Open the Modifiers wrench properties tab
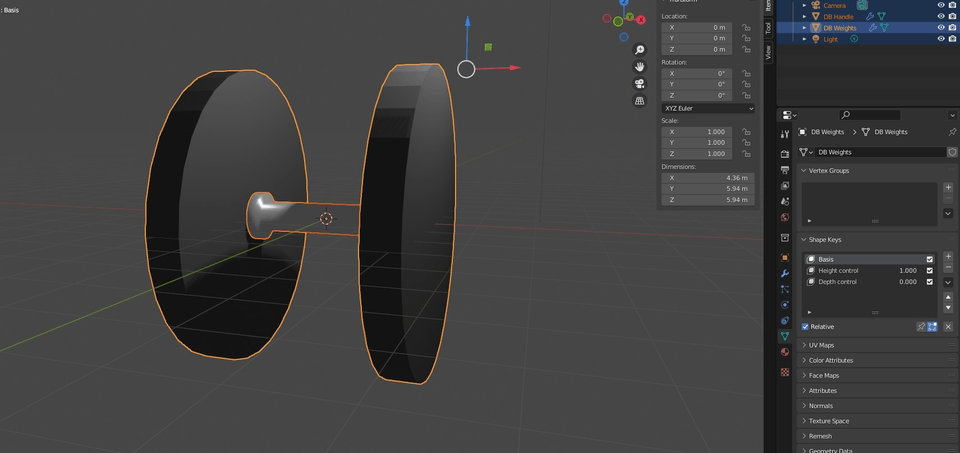This screenshot has height=453, width=960. pyautogui.click(x=785, y=273)
